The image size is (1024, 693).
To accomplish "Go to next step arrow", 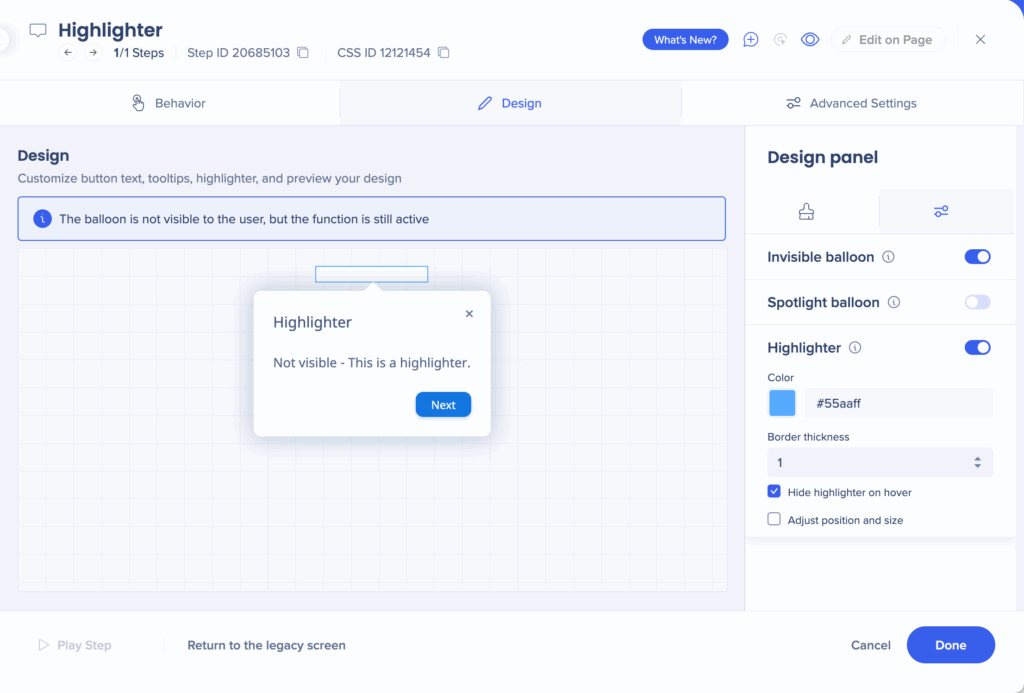I will (93, 53).
